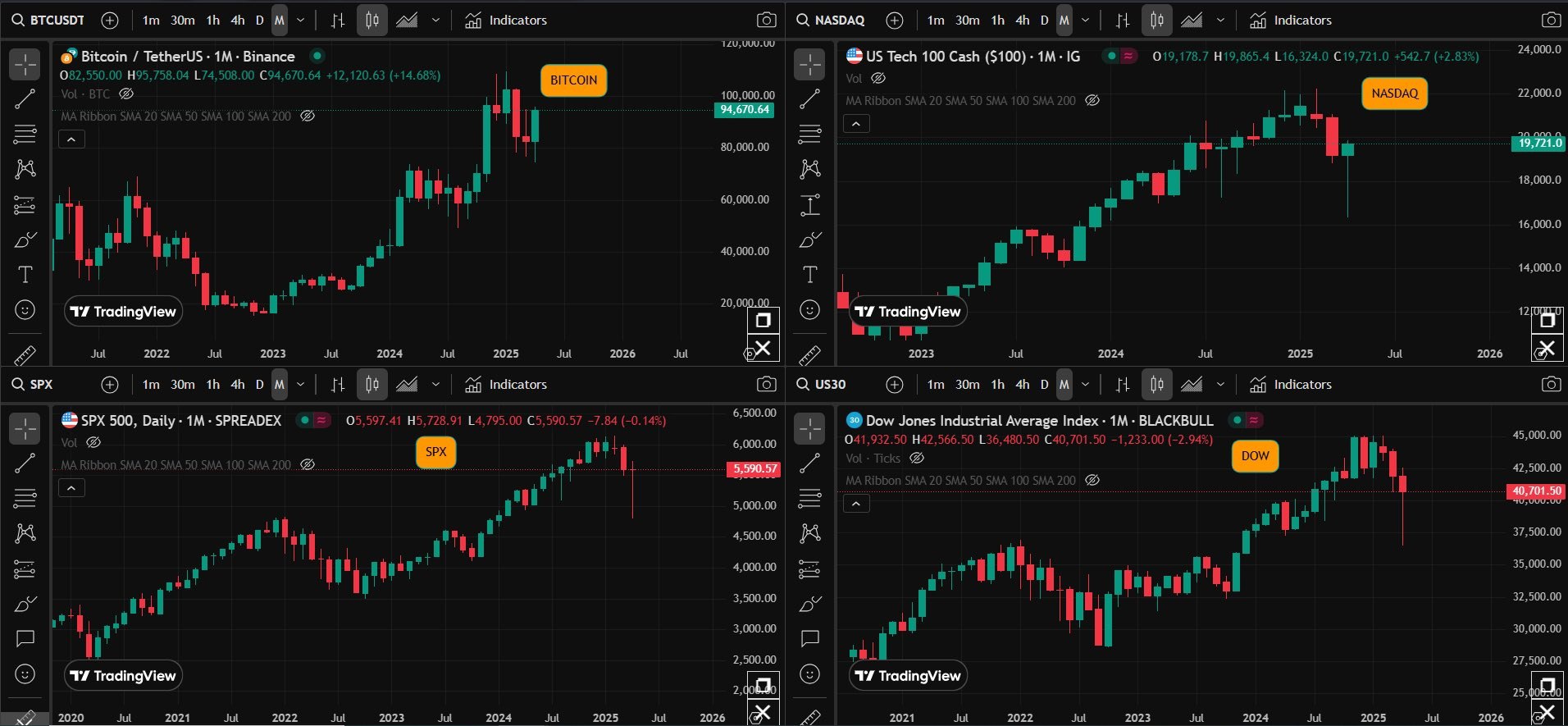
Task: Choose area chart style in BTCUSDT panel
Action: pyautogui.click(x=407, y=20)
